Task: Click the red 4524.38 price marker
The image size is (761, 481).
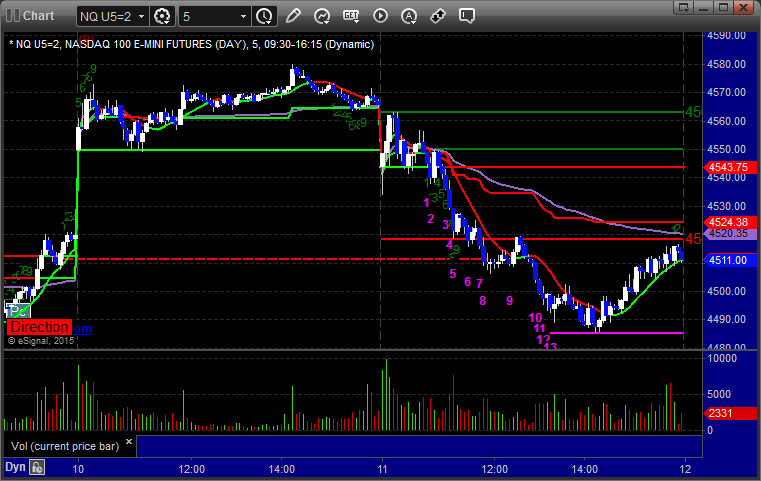Action: pyautogui.click(x=730, y=222)
